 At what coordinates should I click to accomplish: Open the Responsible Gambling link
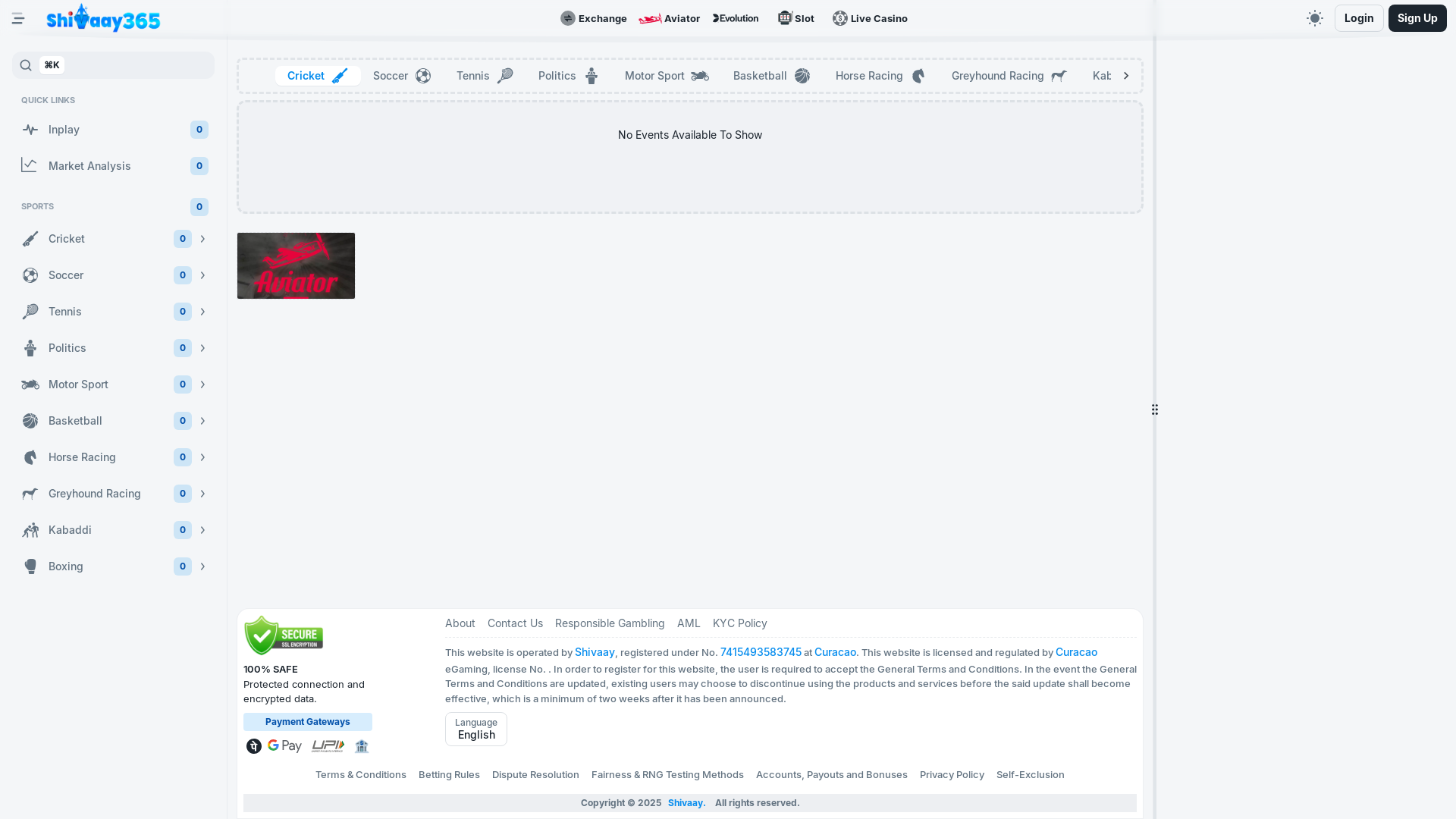(x=610, y=623)
